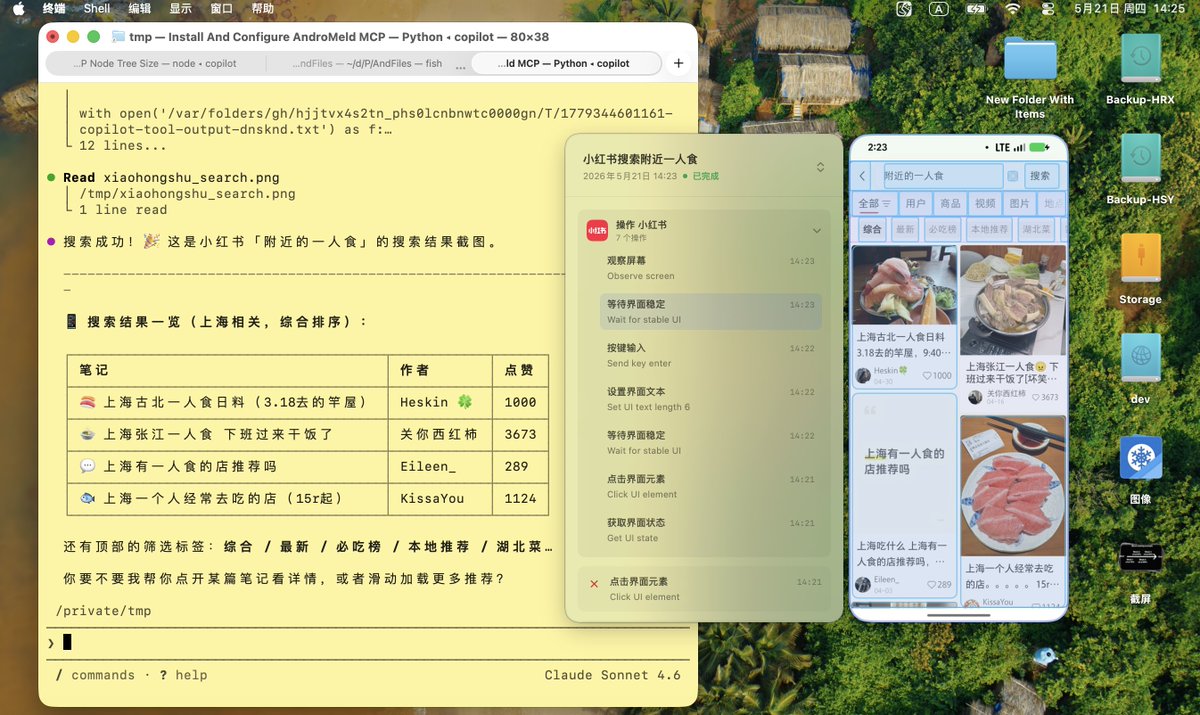This screenshot has width=1200, height=715.
Task: Open the 终端 menu in menu bar
Action: point(55,8)
